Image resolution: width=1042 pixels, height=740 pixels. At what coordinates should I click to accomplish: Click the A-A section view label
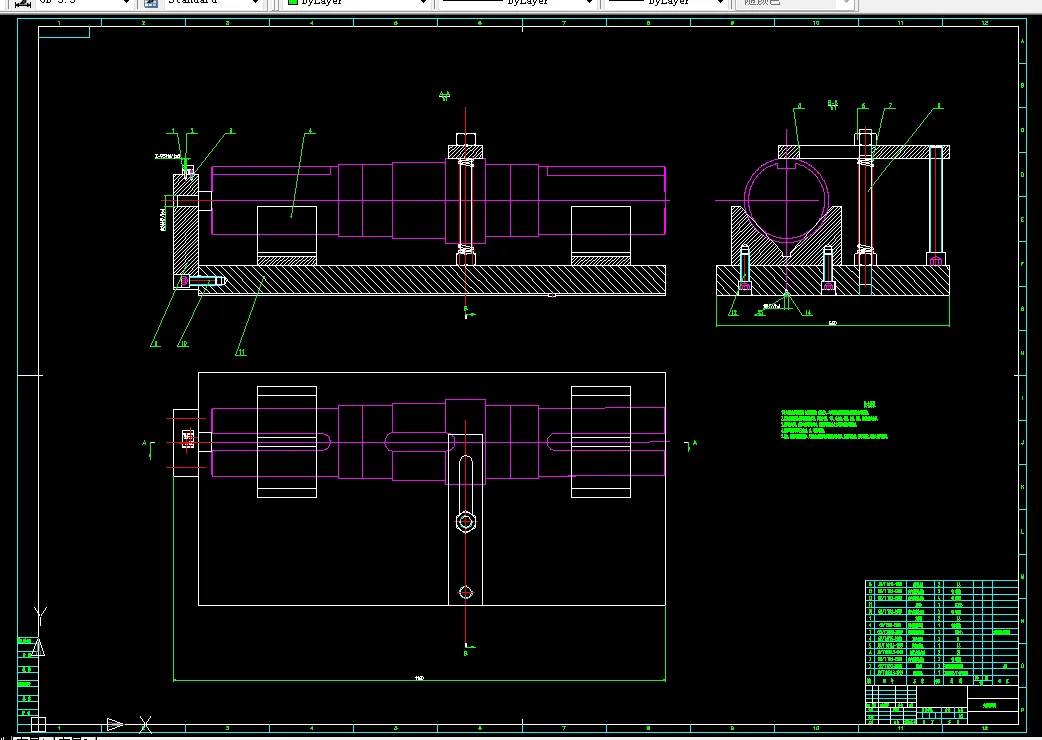click(445, 96)
